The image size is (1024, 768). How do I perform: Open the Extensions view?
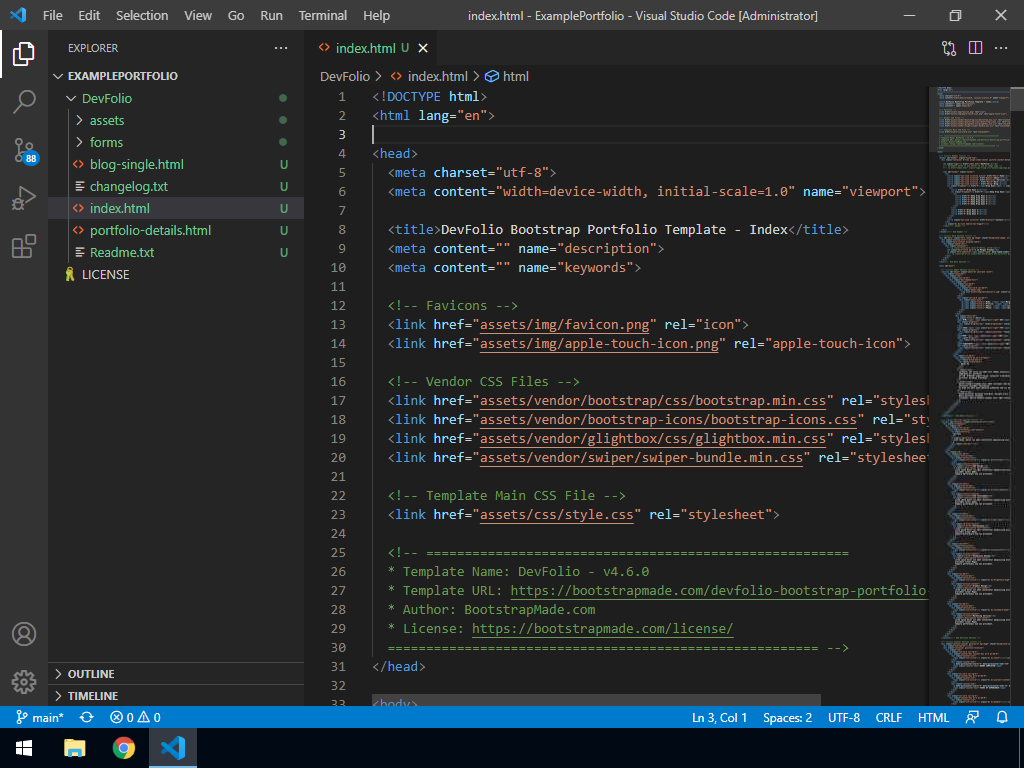[24, 246]
